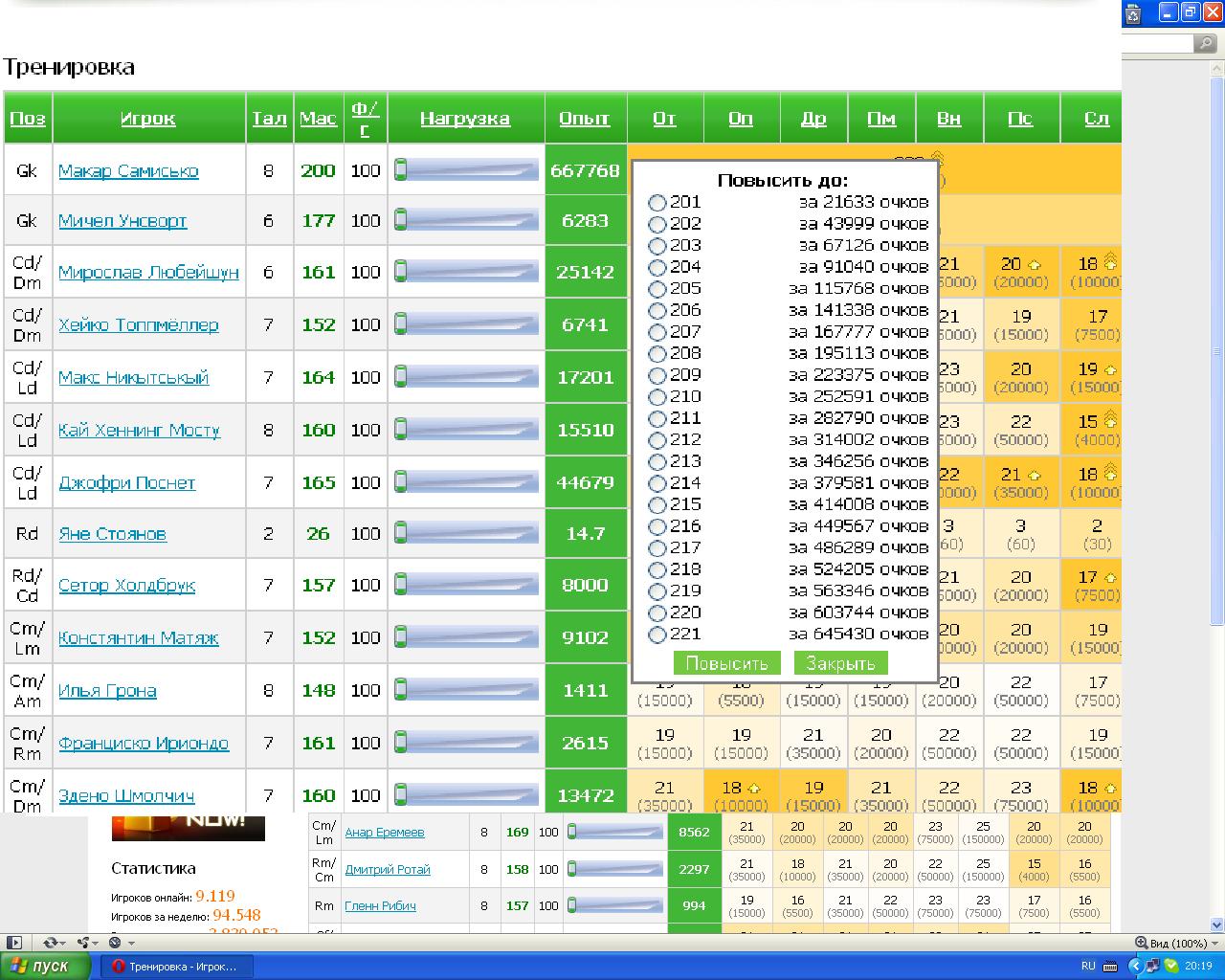Click the closed tabs trash icon
Image resolution: width=1225 pixels, height=980 pixels.
pos(1134,13)
